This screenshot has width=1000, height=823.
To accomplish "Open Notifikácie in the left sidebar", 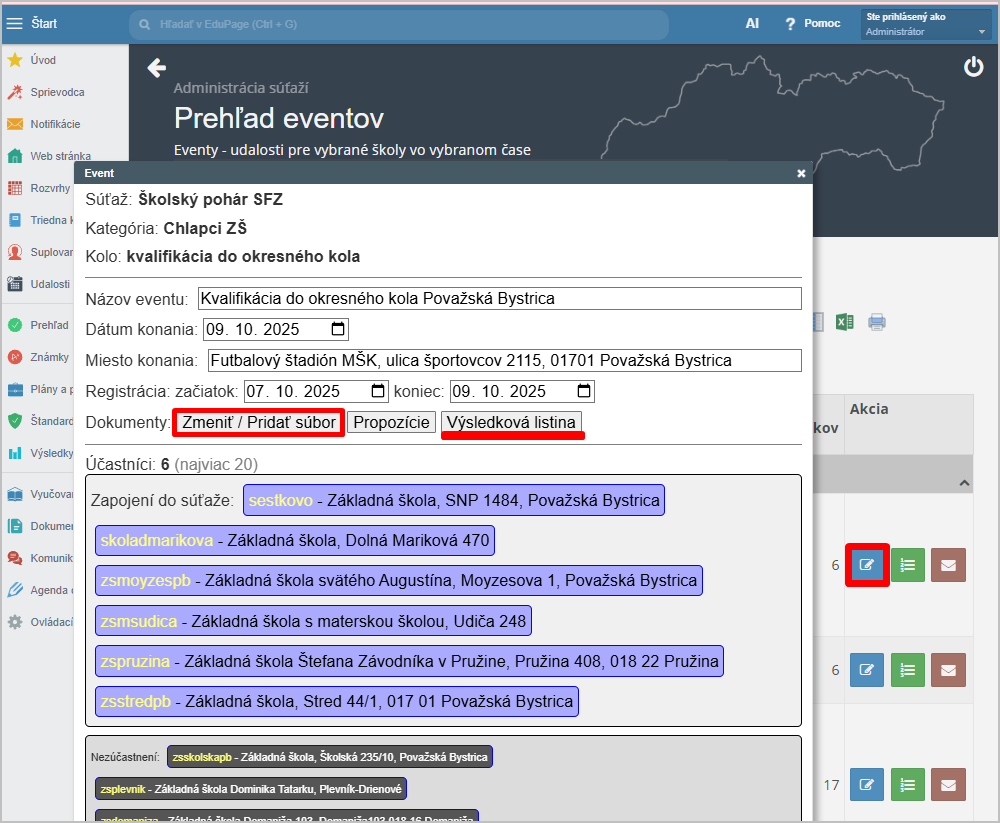I will (x=55, y=124).
